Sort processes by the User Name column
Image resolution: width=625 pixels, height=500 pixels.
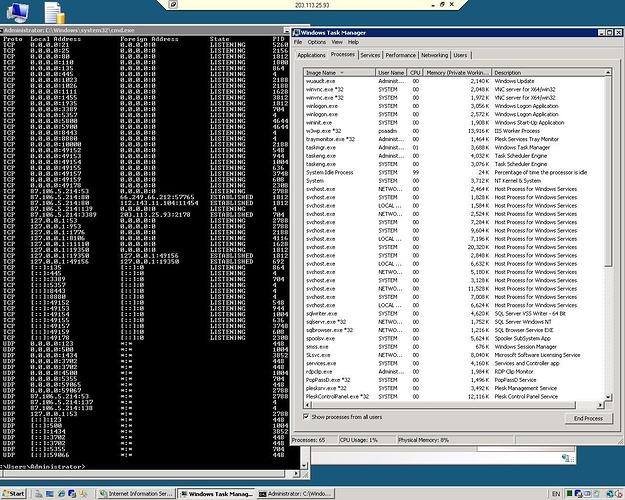(x=391, y=73)
